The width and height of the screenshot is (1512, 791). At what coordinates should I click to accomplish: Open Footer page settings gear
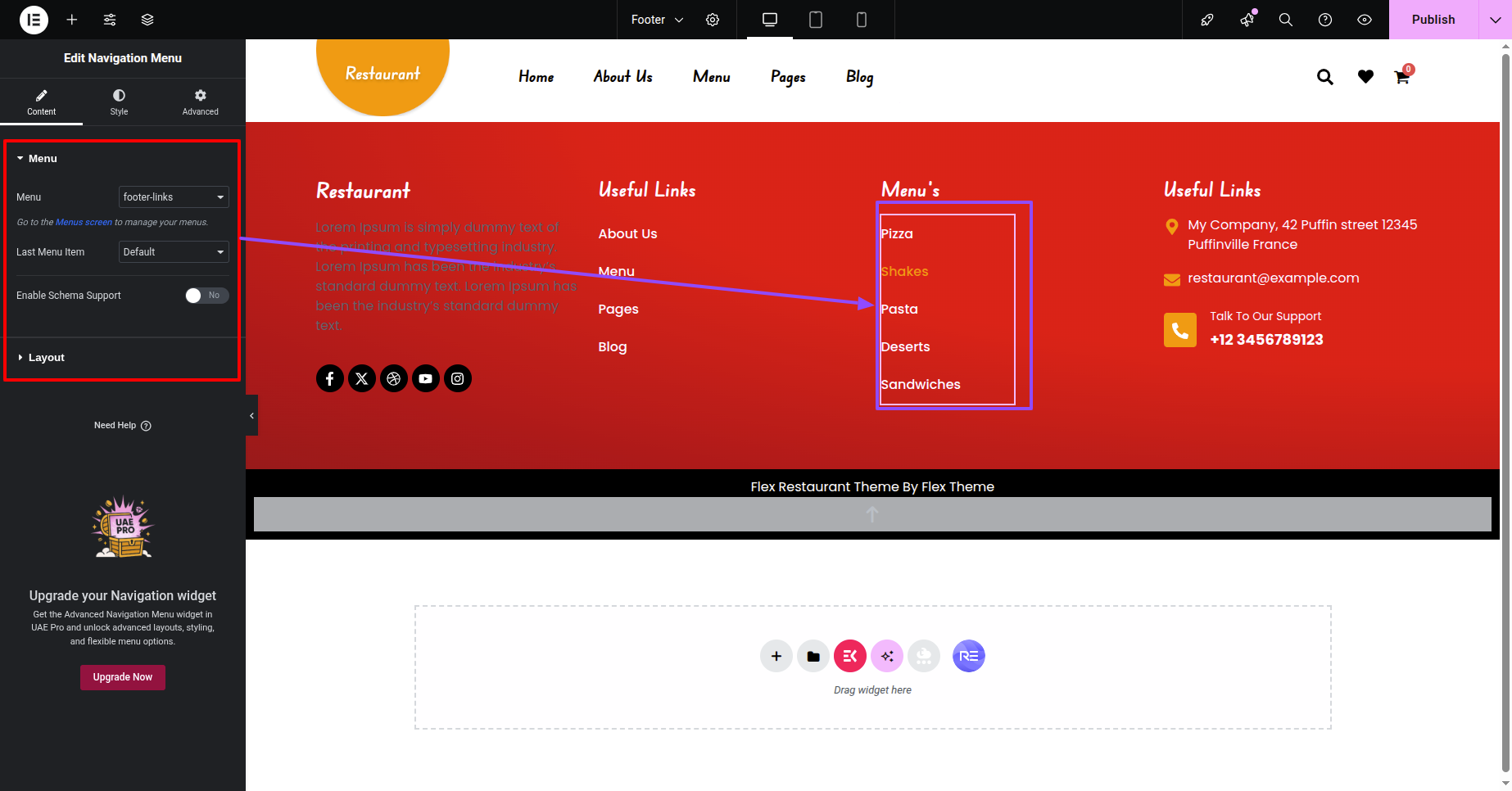click(713, 20)
